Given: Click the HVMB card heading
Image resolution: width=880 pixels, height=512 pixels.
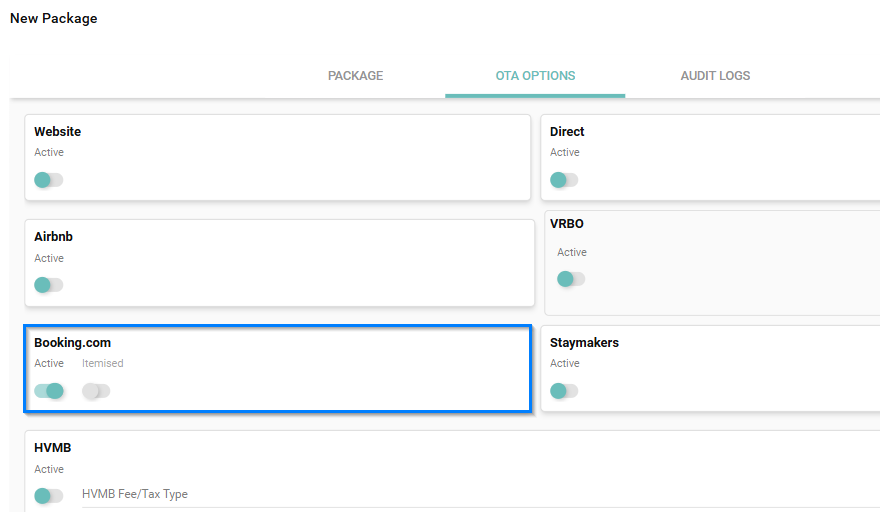Looking at the screenshot, I should pyautogui.click(x=52, y=448).
